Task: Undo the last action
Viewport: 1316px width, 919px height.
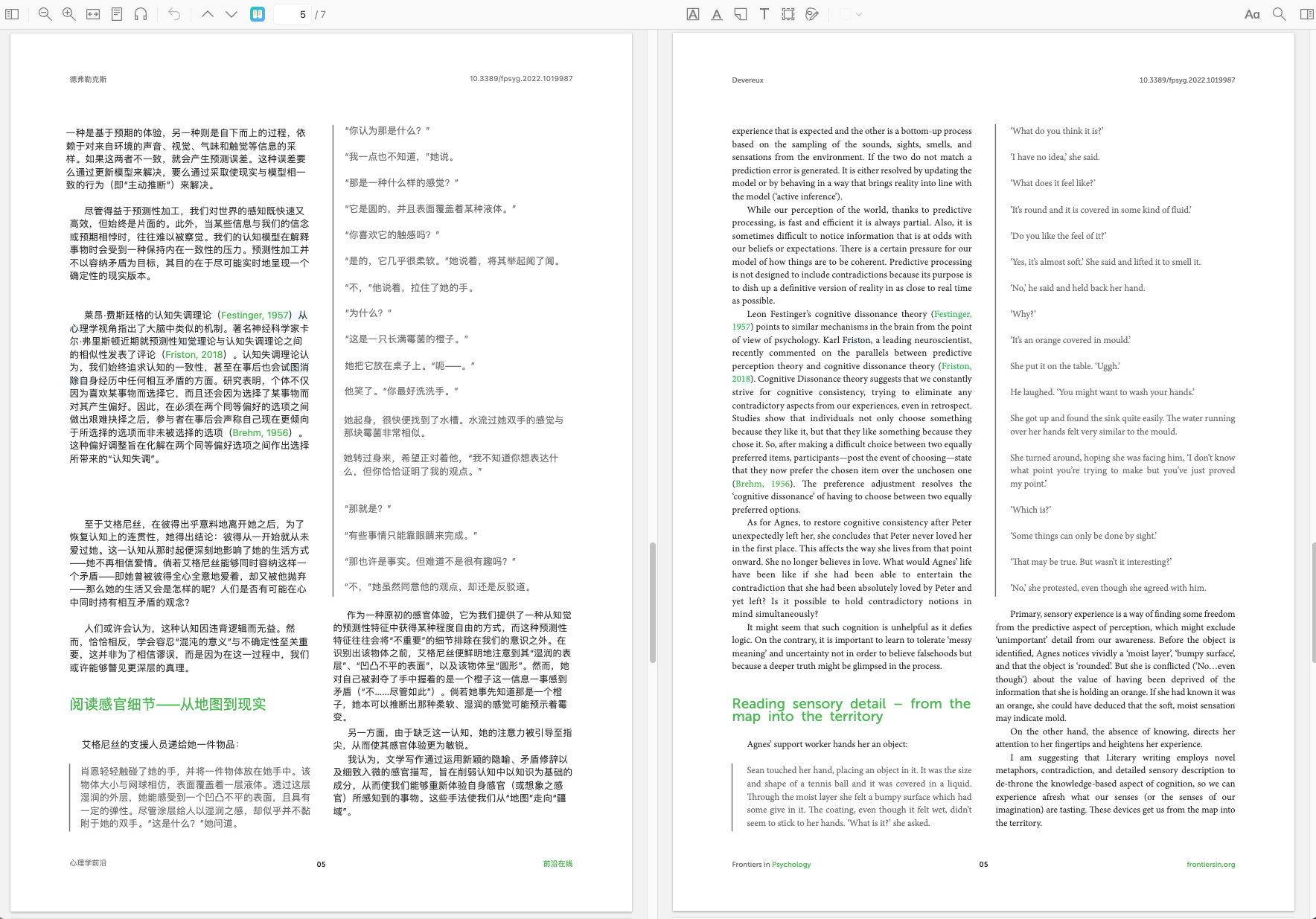Action: 174,14
